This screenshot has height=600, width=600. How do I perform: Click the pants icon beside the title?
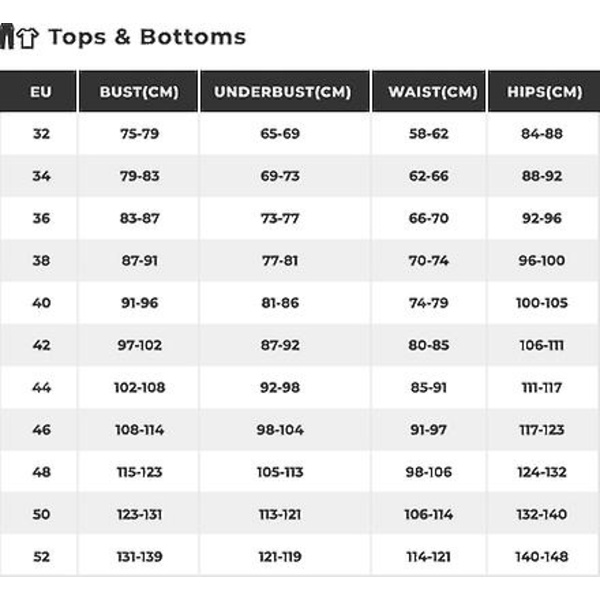(8, 38)
